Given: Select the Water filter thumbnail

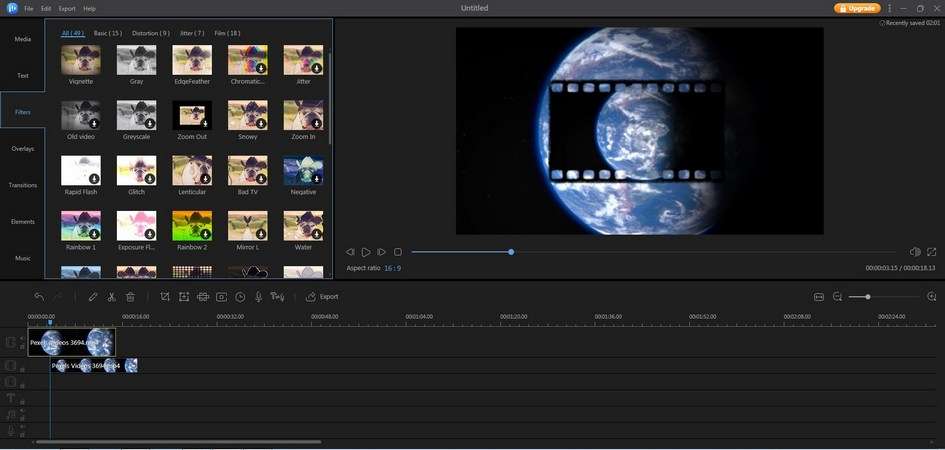Looking at the screenshot, I should (303, 225).
